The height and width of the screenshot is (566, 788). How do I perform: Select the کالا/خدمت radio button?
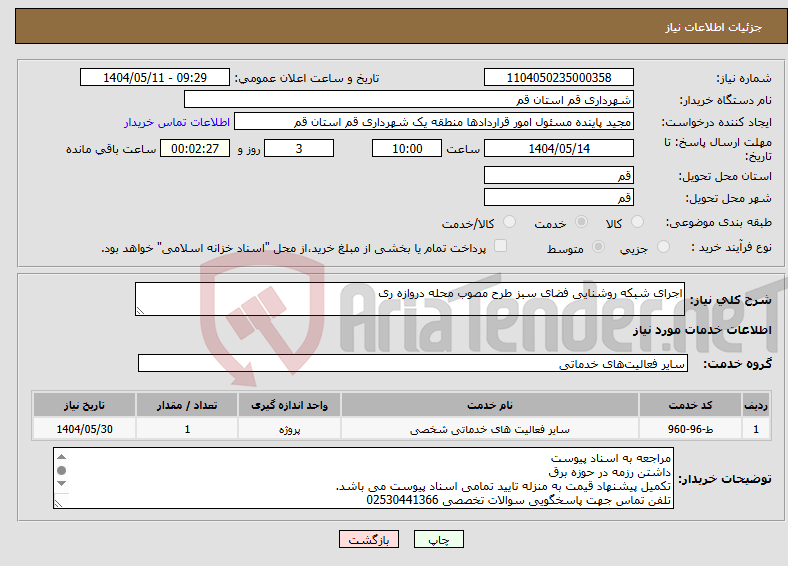pos(510,222)
